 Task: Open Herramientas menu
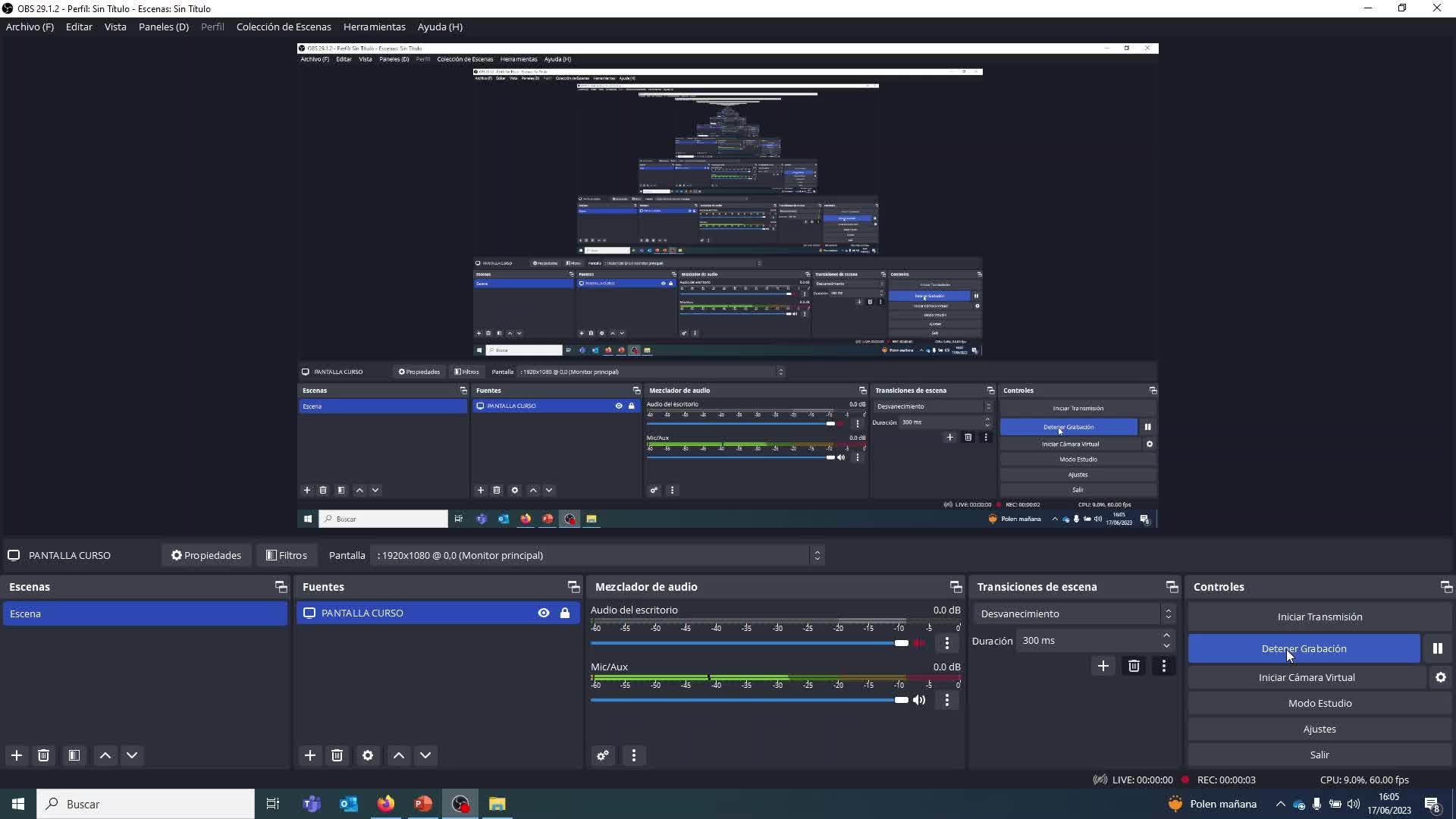pos(374,27)
